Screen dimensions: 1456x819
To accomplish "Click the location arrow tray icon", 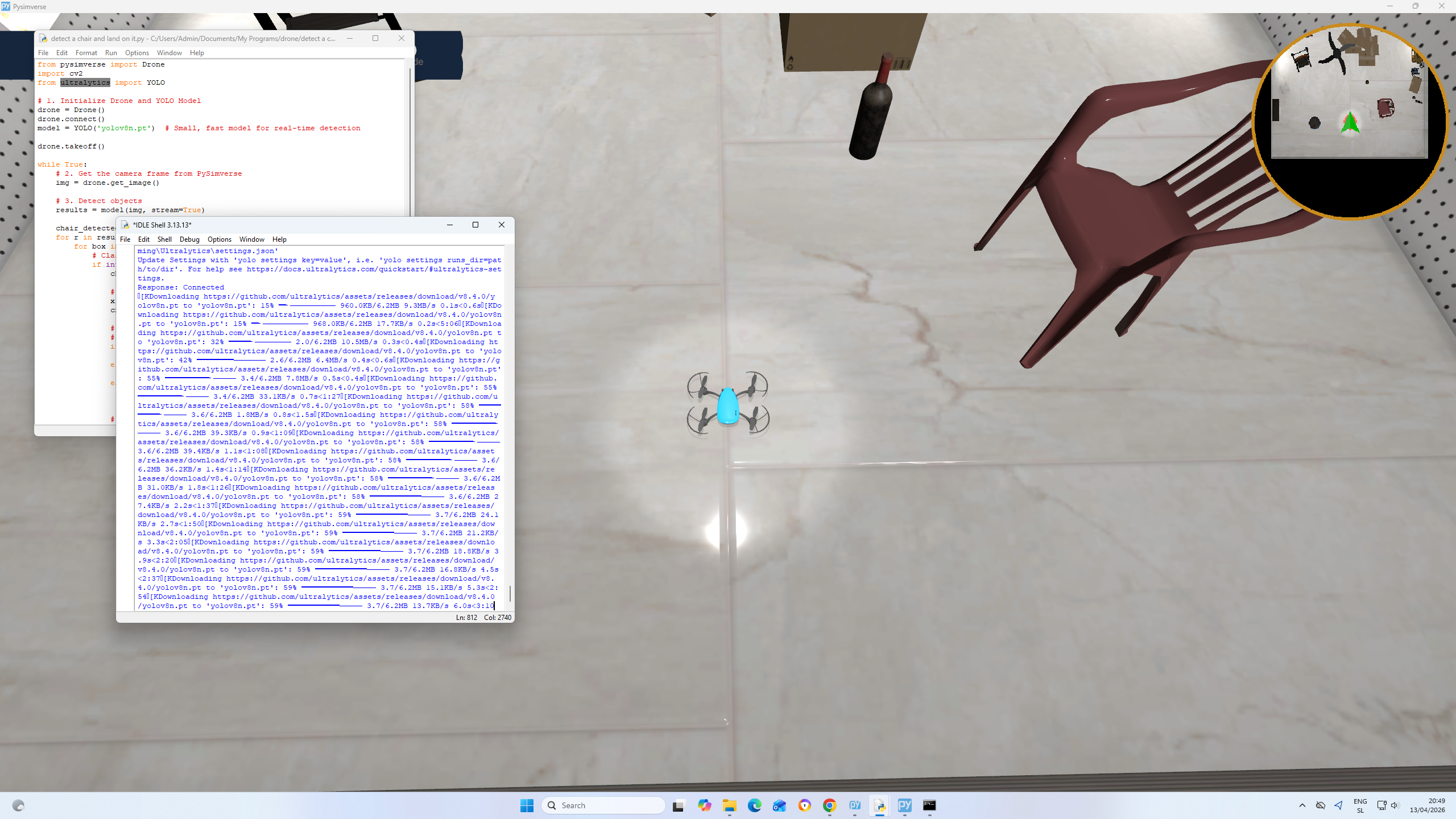I will coord(1339,805).
